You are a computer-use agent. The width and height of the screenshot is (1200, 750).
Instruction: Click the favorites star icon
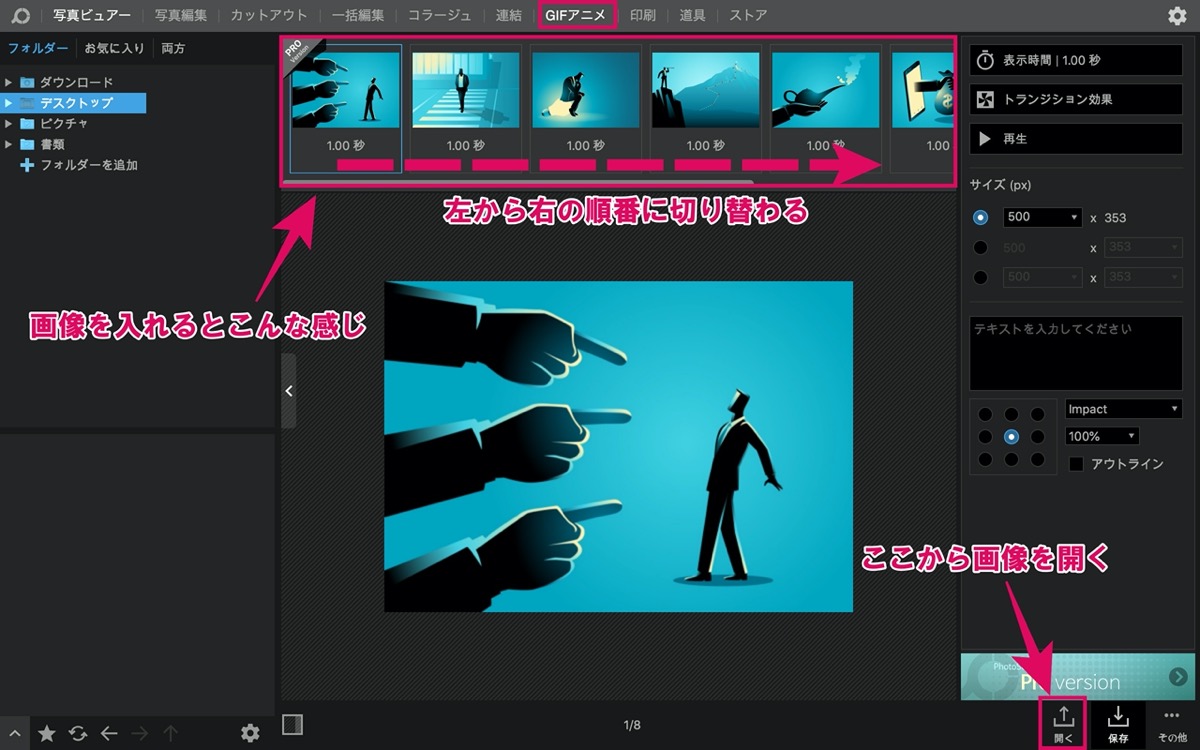(47, 733)
